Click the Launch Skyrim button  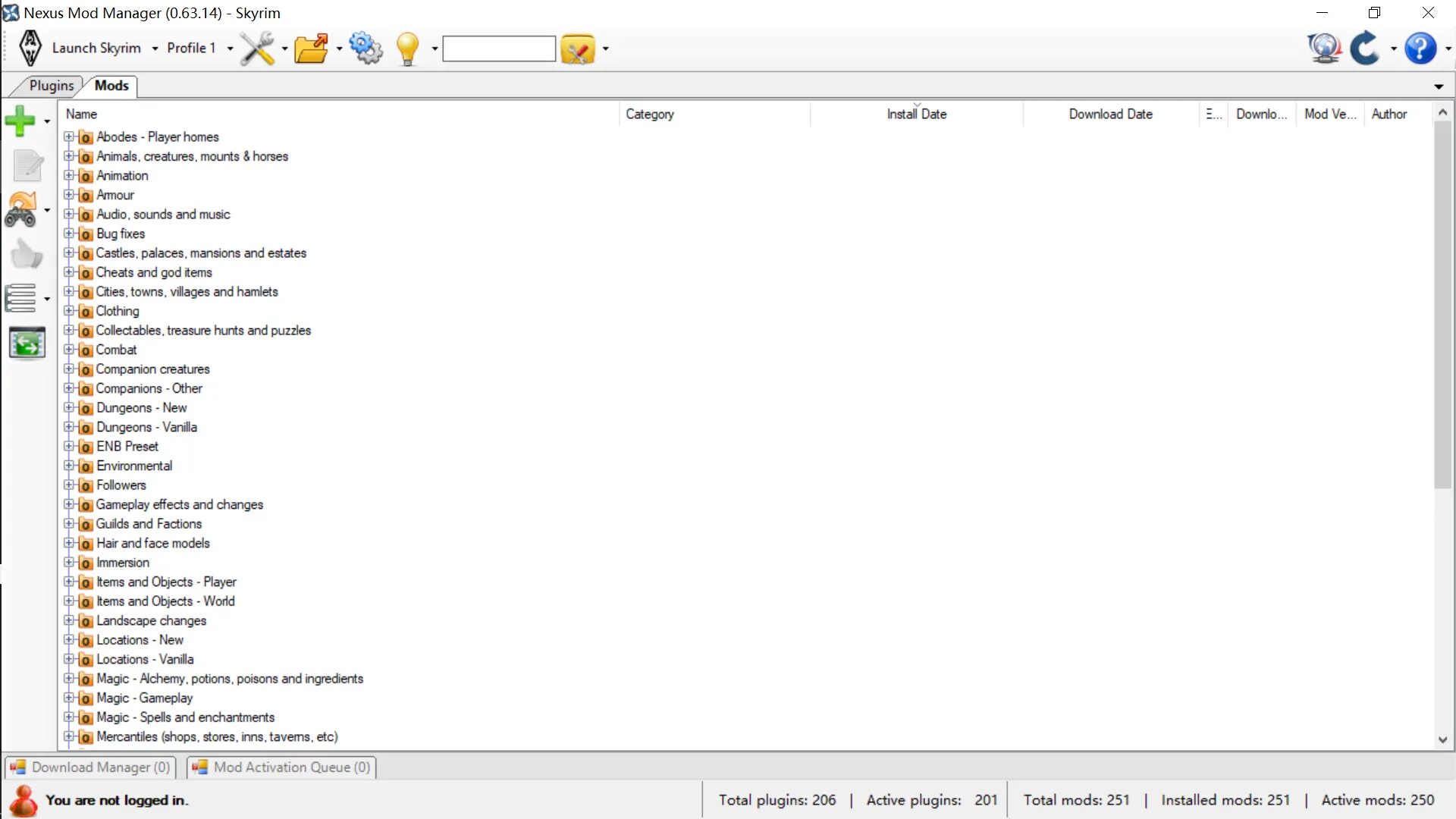pyautogui.click(x=96, y=48)
